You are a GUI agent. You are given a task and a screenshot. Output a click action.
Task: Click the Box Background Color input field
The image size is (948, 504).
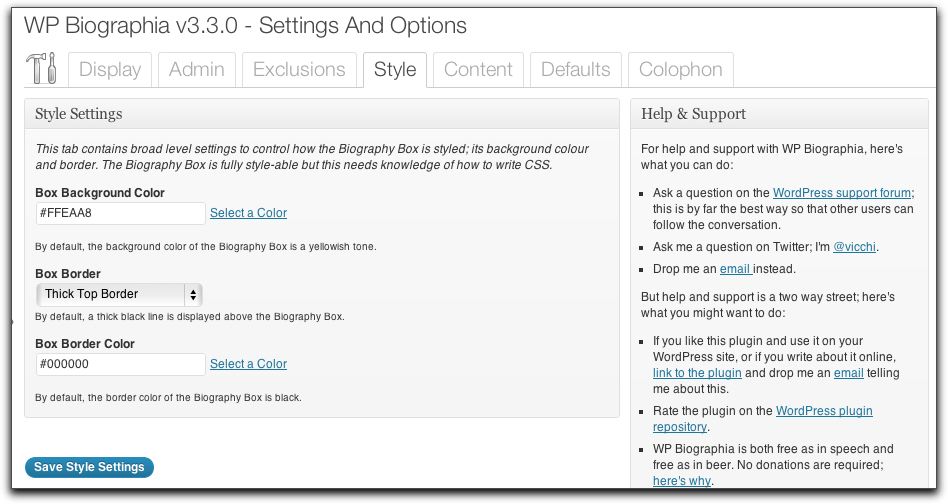[x=120, y=213]
